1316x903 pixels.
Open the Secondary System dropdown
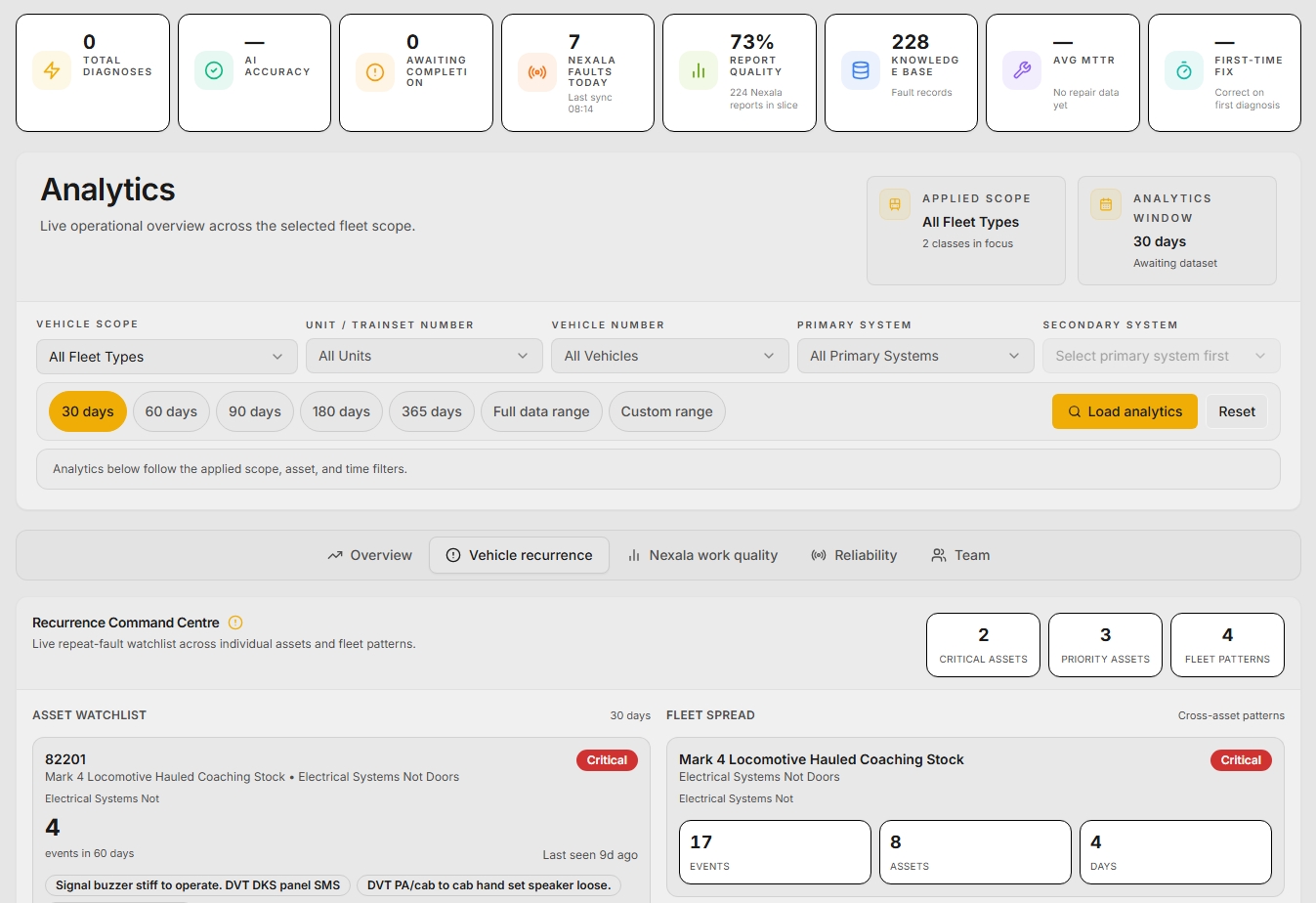pyautogui.click(x=1162, y=356)
